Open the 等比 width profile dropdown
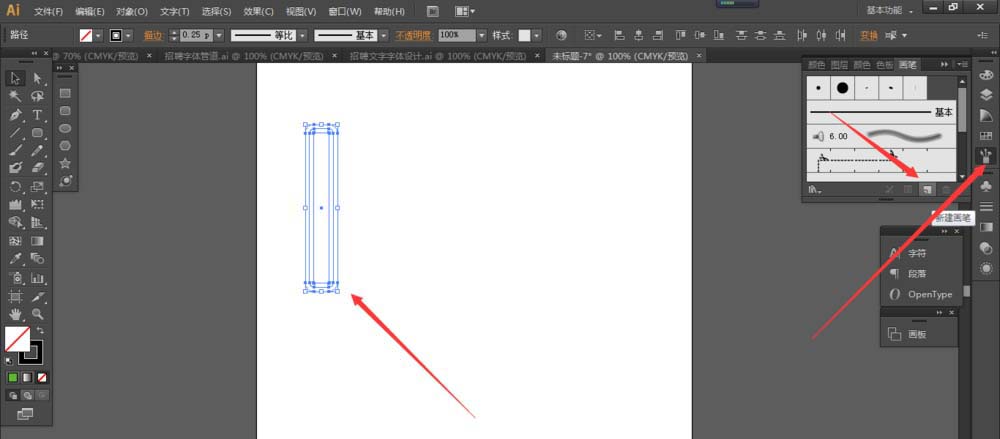The width and height of the screenshot is (1000, 439). (x=302, y=35)
